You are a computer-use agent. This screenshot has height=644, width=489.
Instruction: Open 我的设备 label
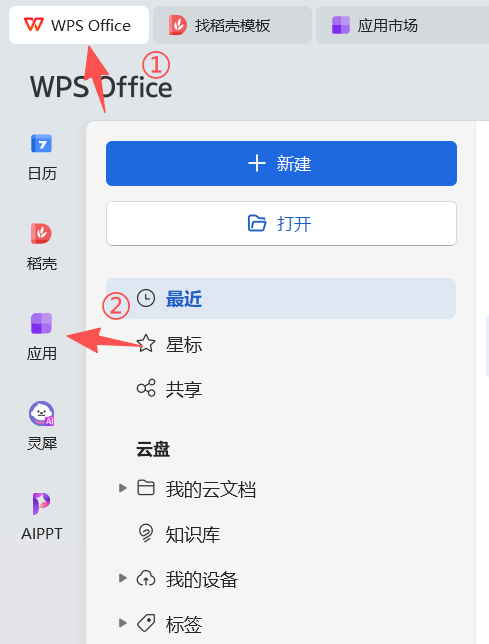point(202,579)
